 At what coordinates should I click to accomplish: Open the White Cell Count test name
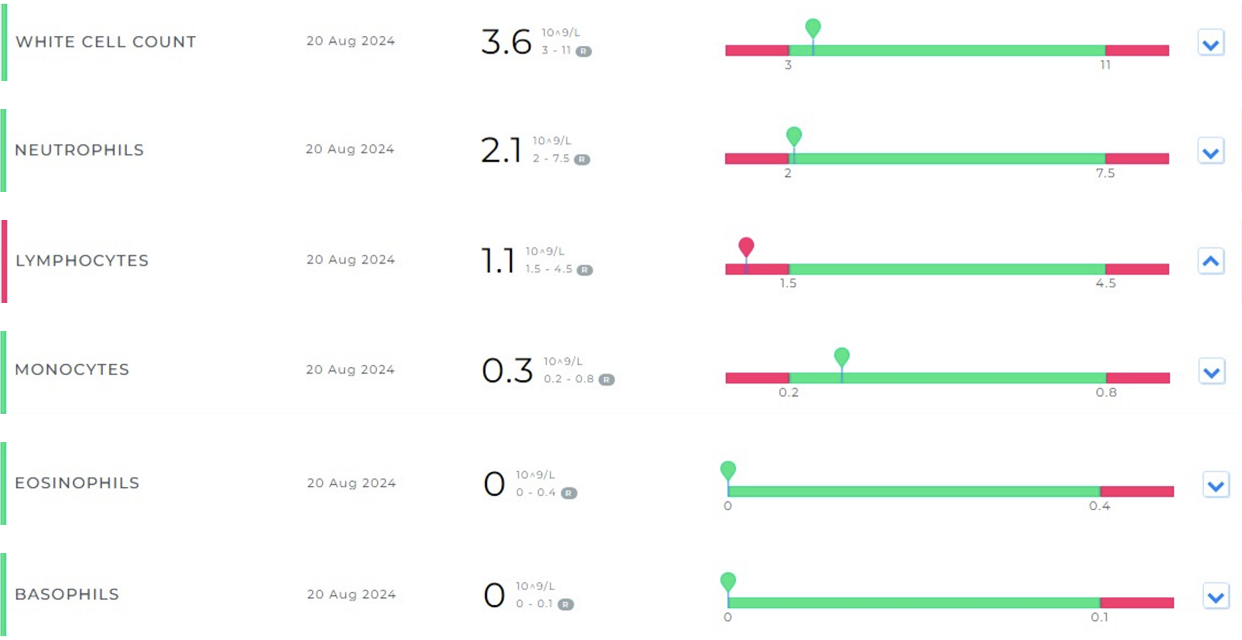(106, 42)
